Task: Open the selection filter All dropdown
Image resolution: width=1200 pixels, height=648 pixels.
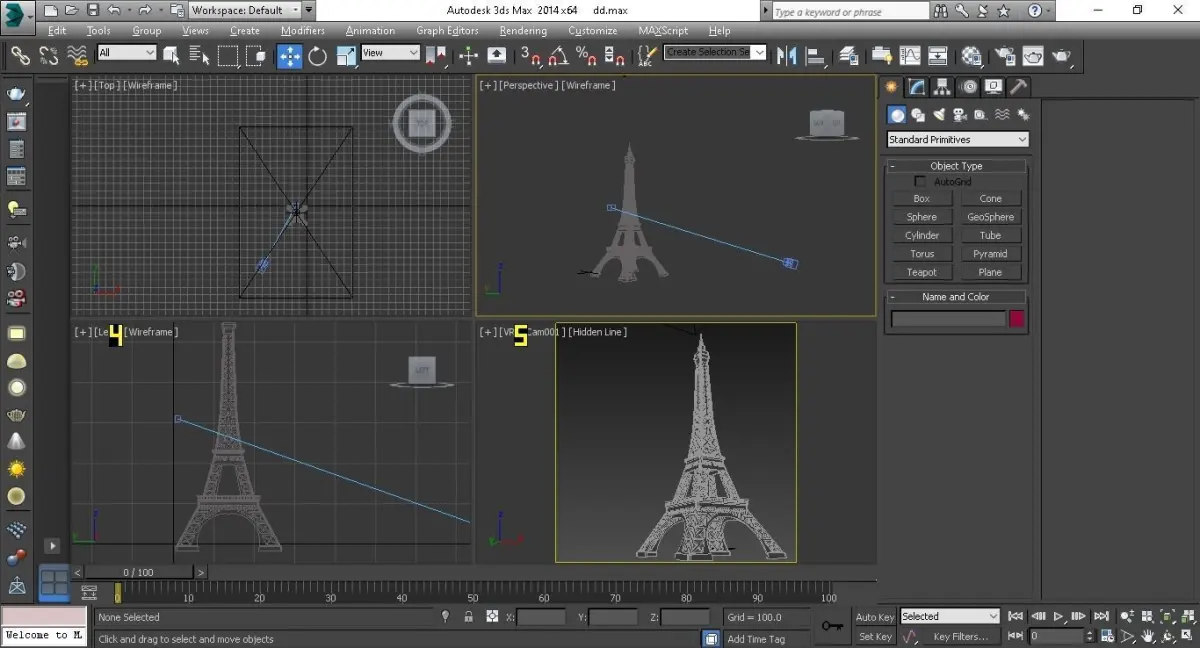Action: point(127,53)
